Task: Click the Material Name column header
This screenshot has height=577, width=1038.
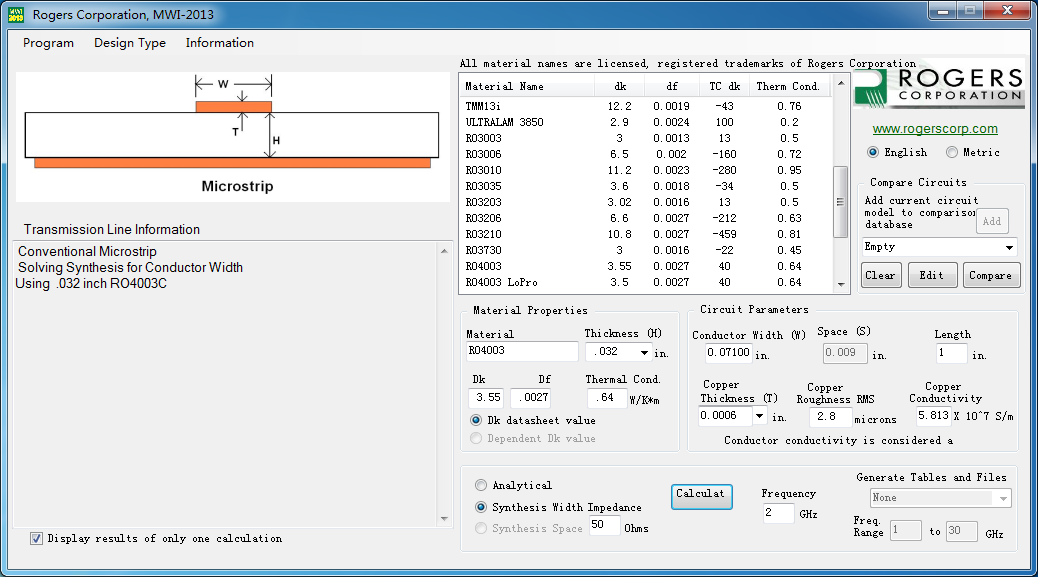Action: [528, 87]
